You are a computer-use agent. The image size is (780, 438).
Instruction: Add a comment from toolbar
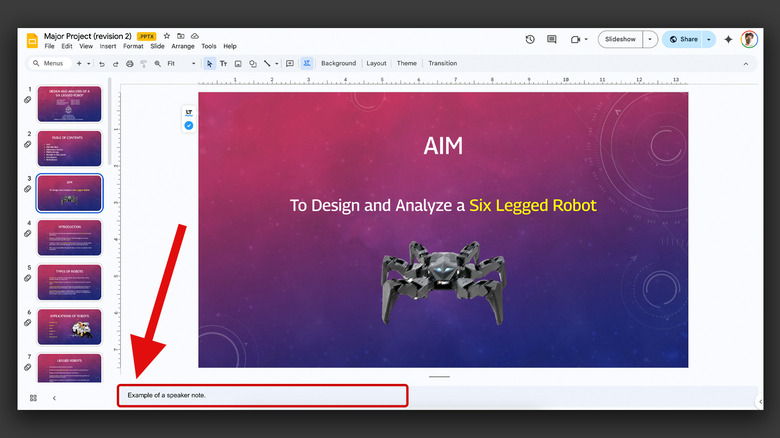tap(290, 64)
